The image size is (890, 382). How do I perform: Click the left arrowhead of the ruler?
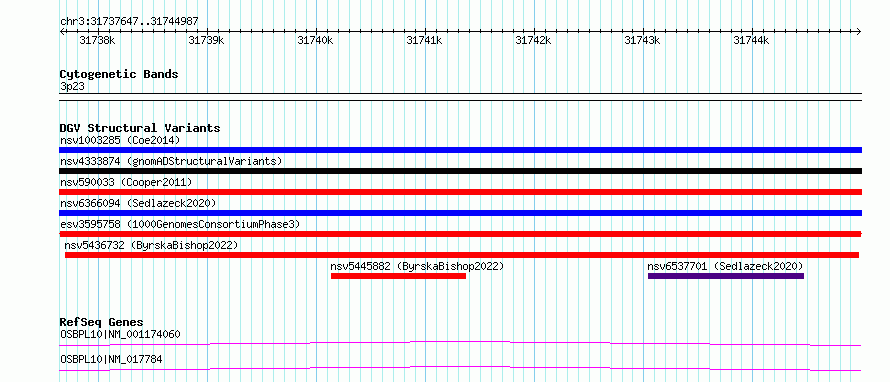coord(62,31)
